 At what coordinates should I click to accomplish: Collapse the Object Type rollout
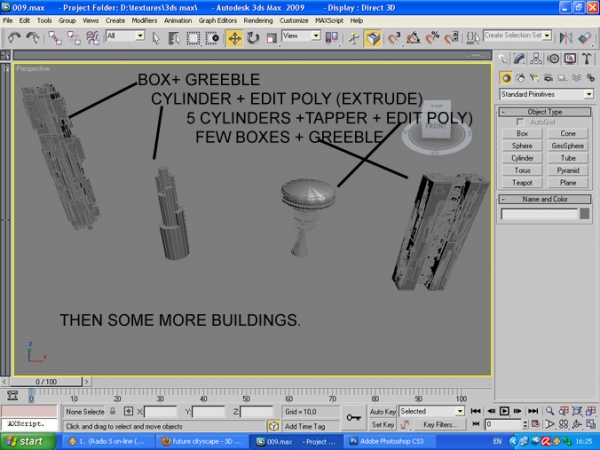pyautogui.click(x=545, y=112)
